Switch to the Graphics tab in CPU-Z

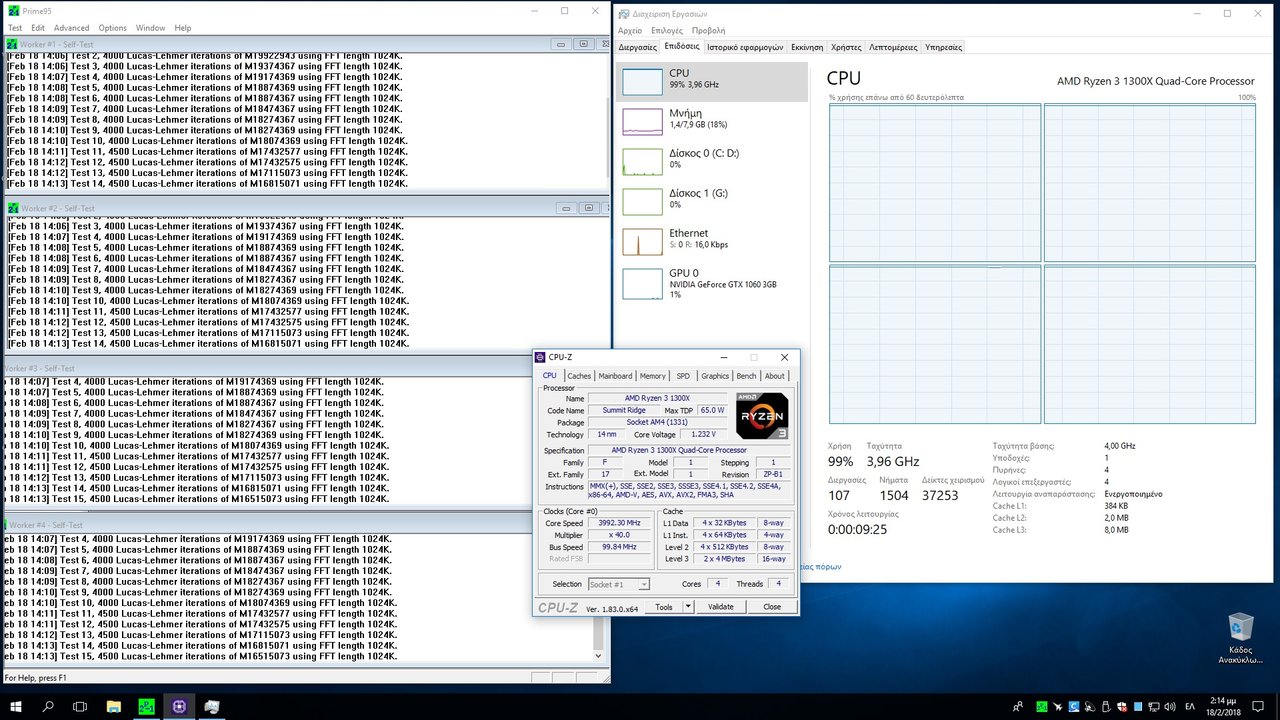coord(715,376)
